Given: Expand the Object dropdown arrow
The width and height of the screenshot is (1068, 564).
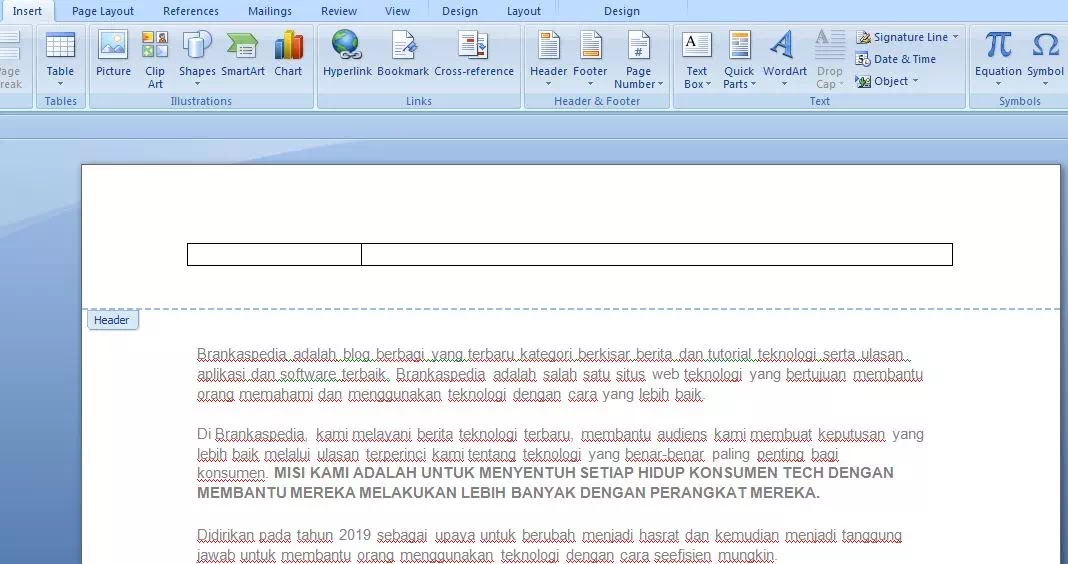Looking at the screenshot, I should (915, 81).
